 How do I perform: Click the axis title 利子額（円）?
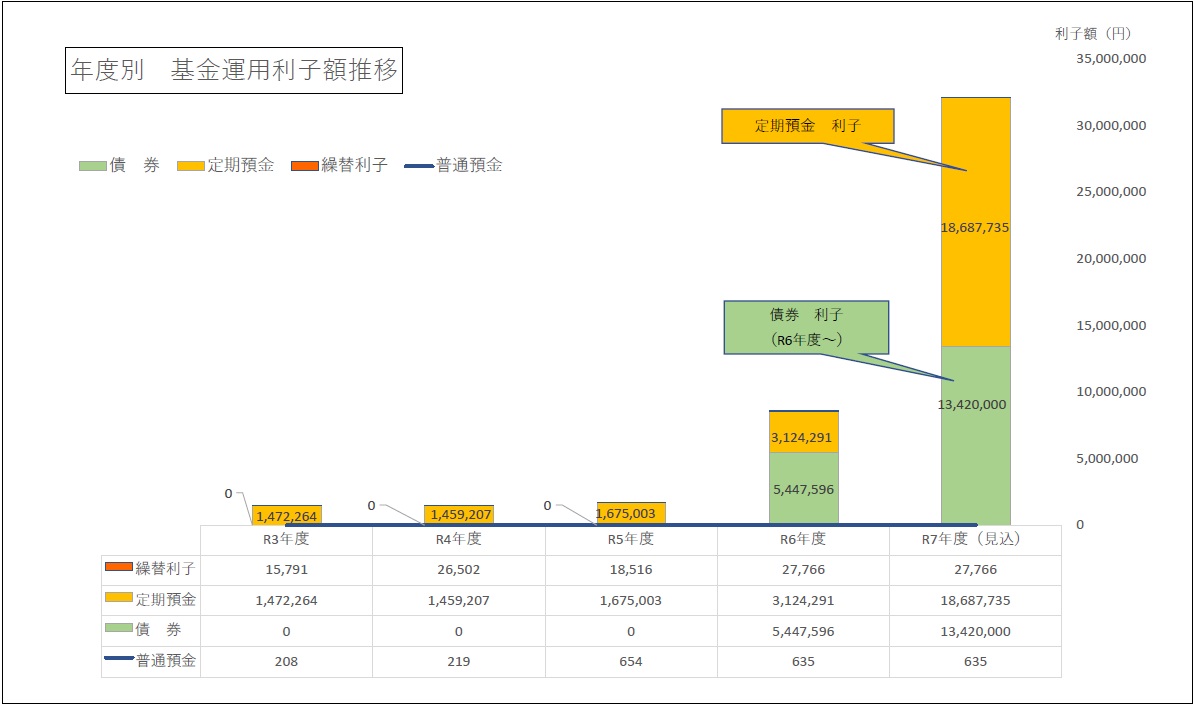click(x=1093, y=33)
